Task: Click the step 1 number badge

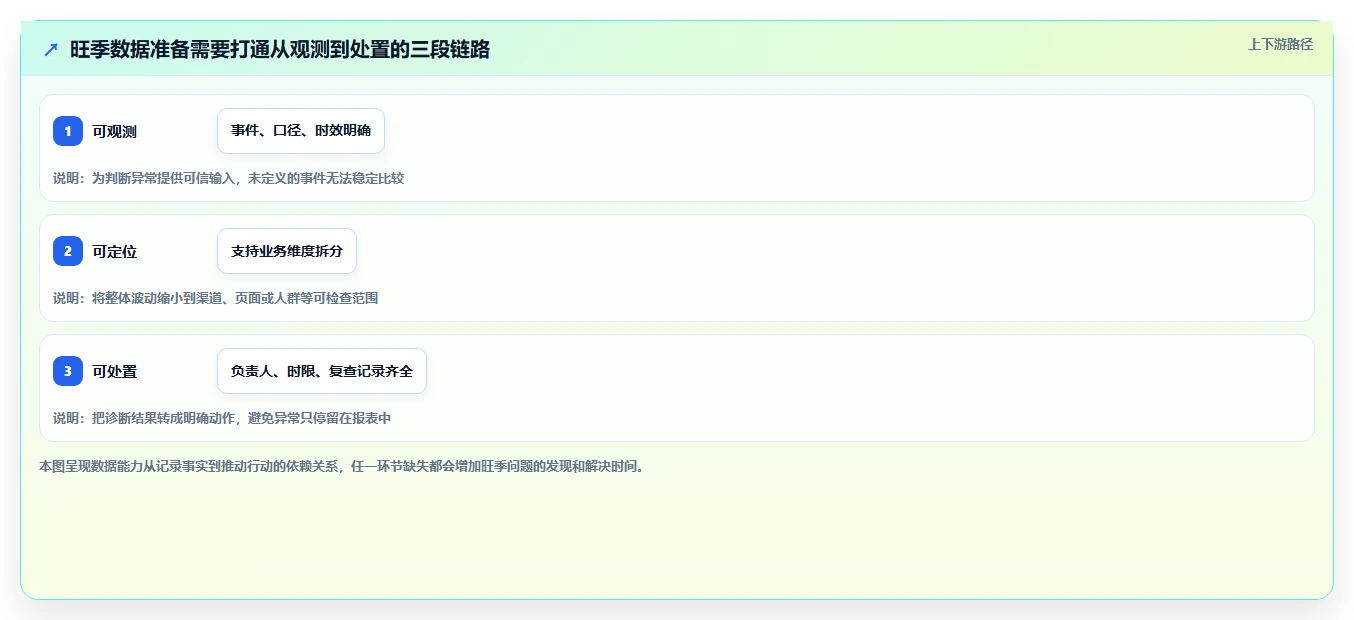Action: click(68, 131)
